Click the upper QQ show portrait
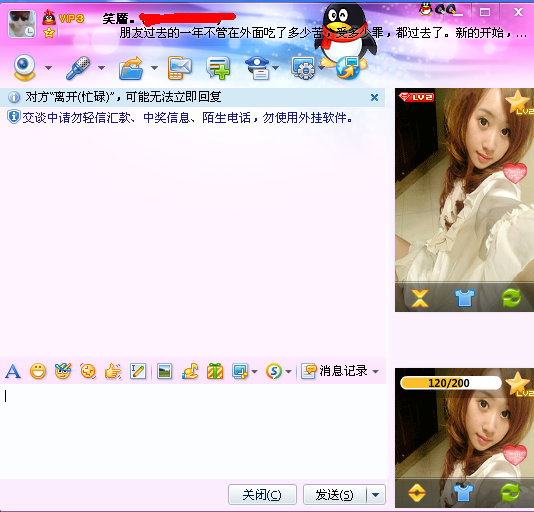534x512 pixels. pyautogui.click(x=465, y=200)
